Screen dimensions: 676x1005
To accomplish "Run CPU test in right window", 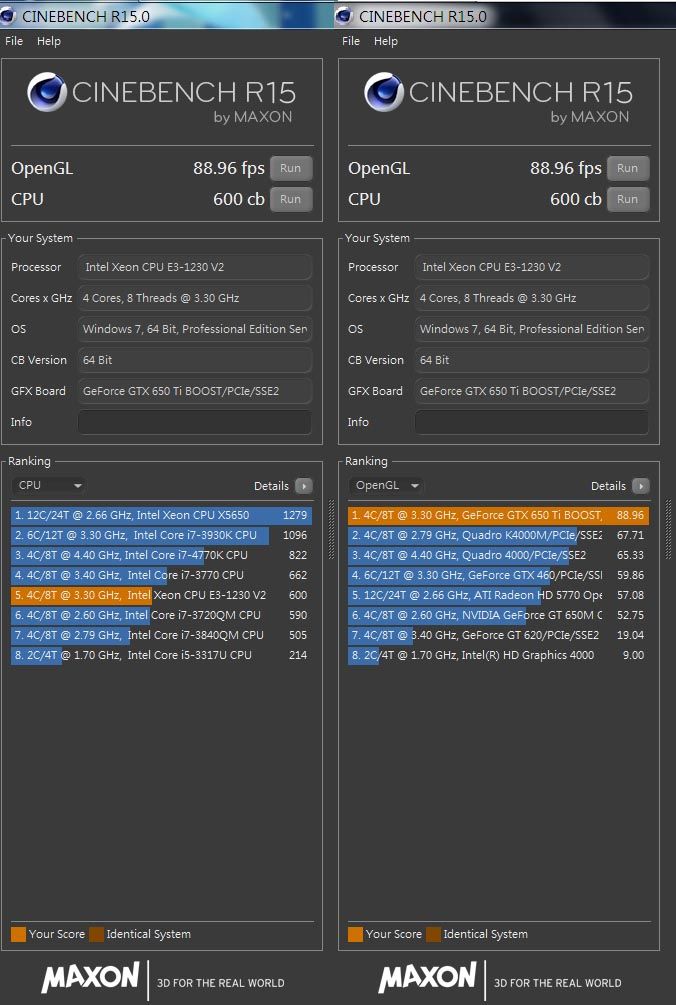I will pos(627,199).
